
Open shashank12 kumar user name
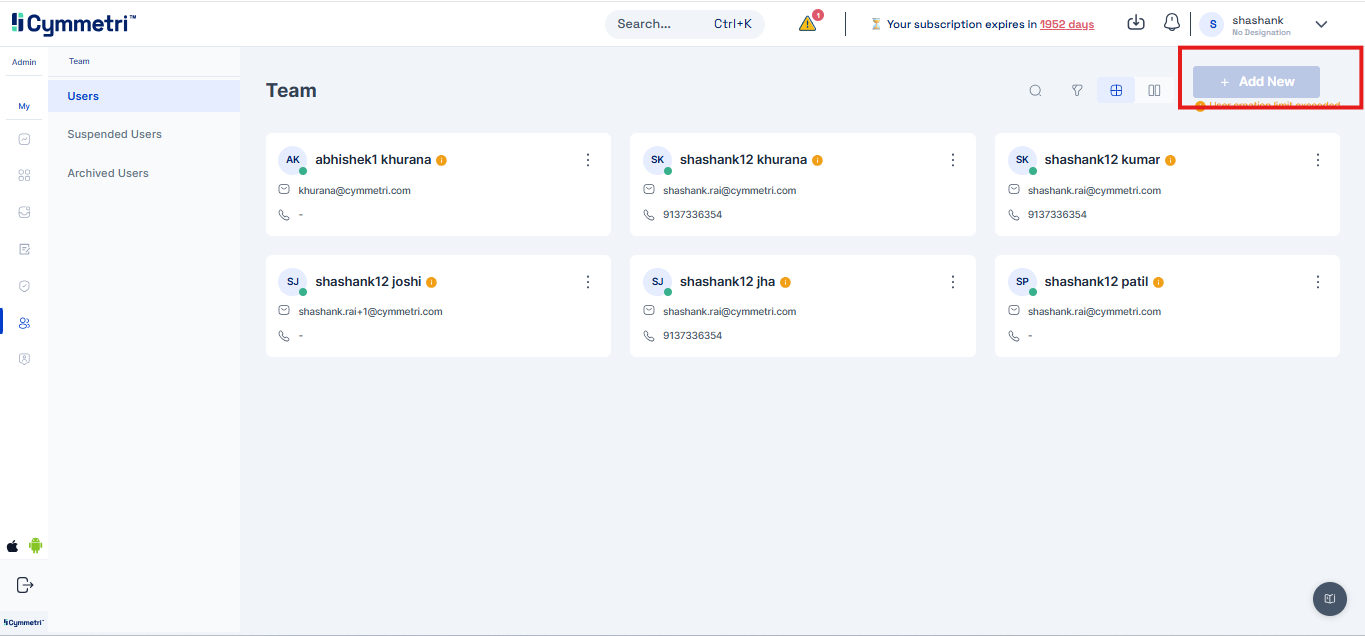pos(1102,160)
